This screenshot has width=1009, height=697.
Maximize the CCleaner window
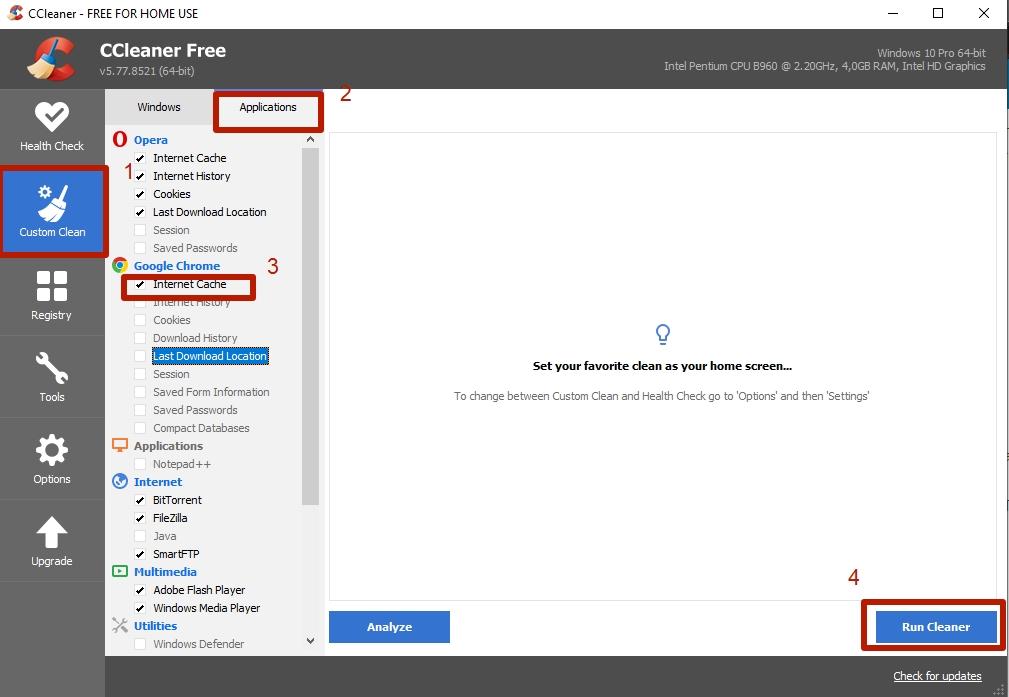(938, 14)
